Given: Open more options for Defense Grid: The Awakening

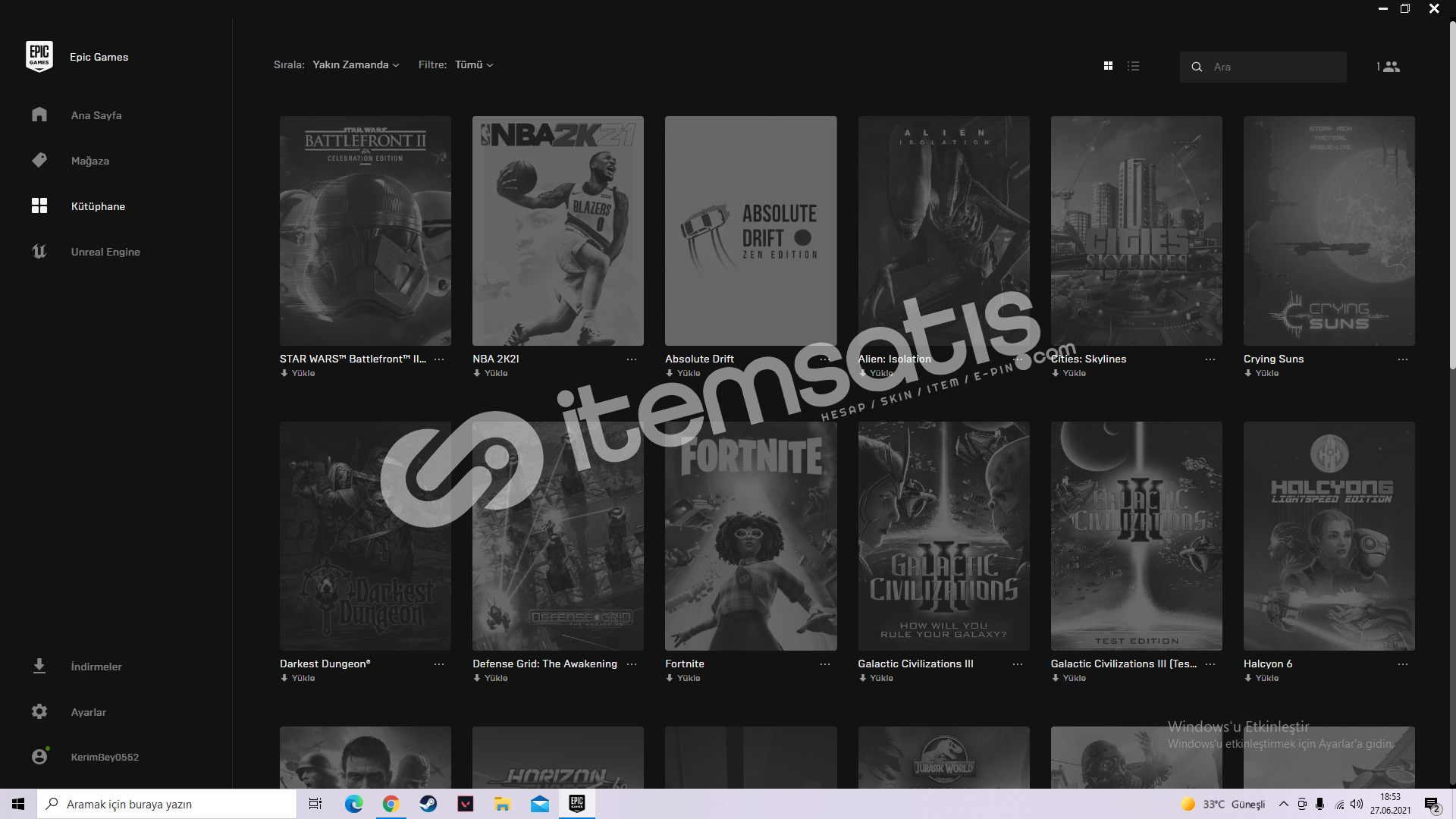Looking at the screenshot, I should pos(632,664).
